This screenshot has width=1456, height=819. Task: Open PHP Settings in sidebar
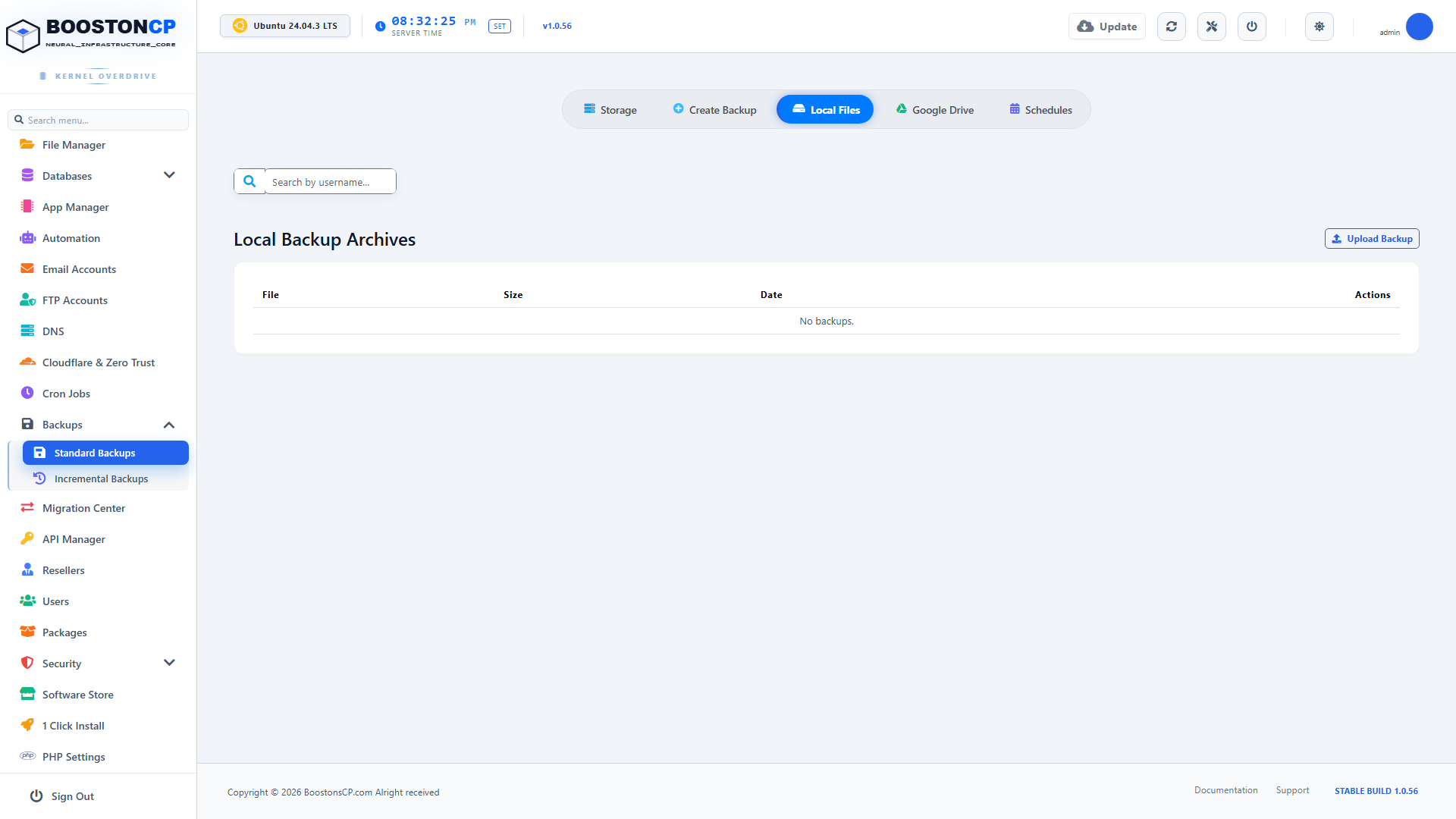pyautogui.click(x=99, y=757)
